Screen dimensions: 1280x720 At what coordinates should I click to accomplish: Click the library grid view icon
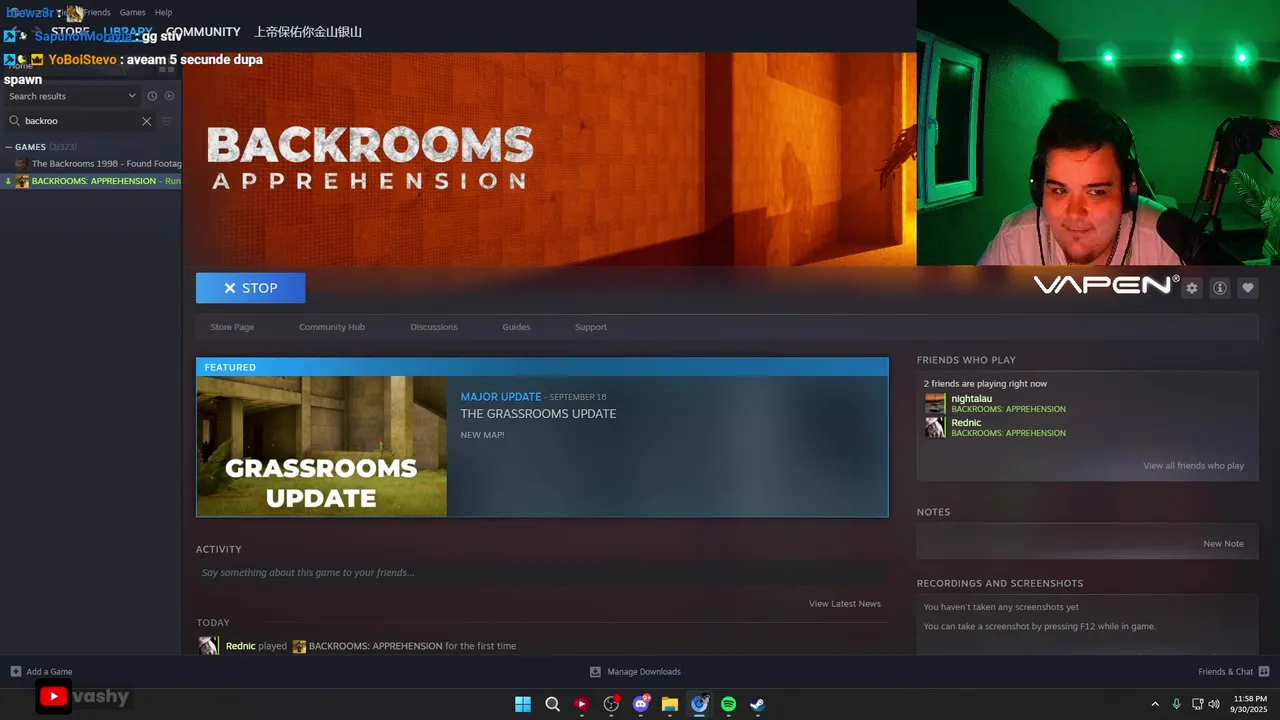[x=167, y=70]
